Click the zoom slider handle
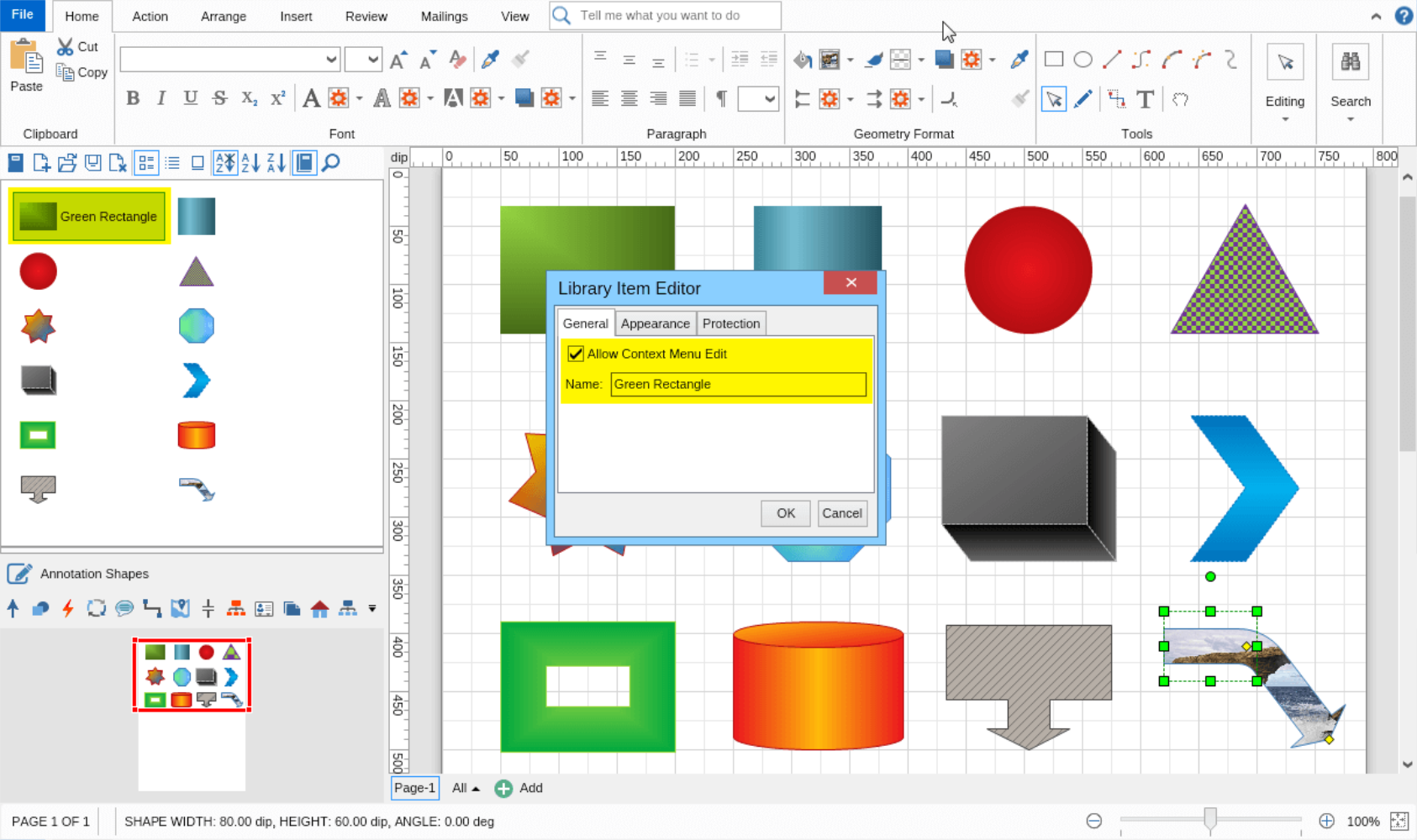The height and width of the screenshot is (840, 1417). click(x=1210, y=819)
